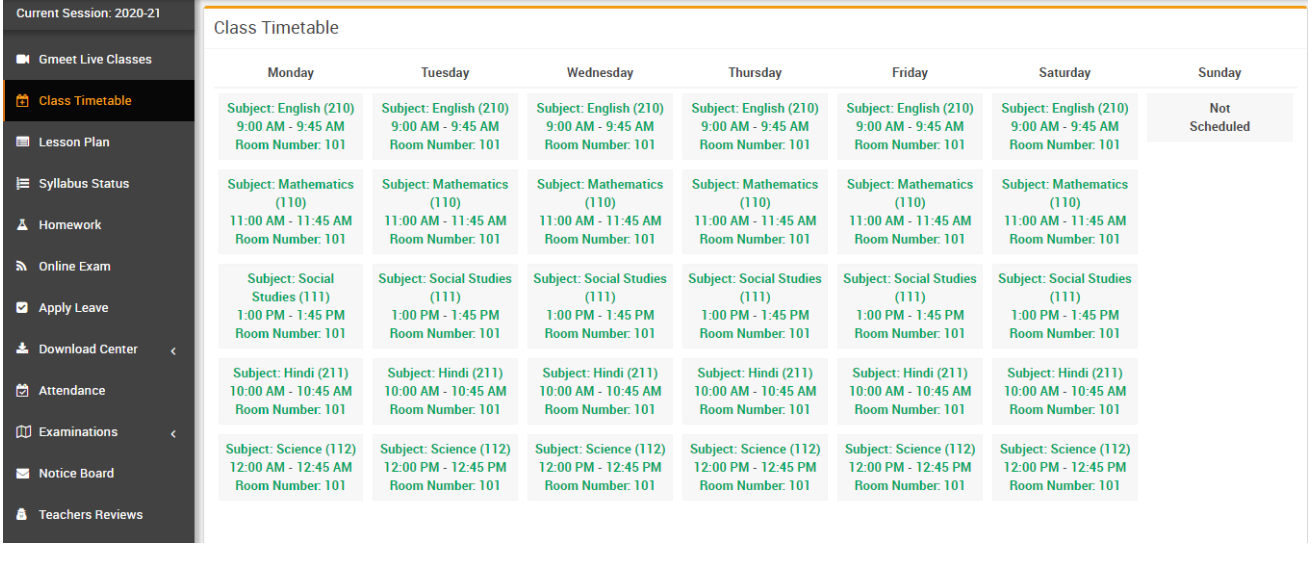Click the Notice Board envelope icon
The width and height of the screenshot is (1312, 569).
[x=23, y=474]
